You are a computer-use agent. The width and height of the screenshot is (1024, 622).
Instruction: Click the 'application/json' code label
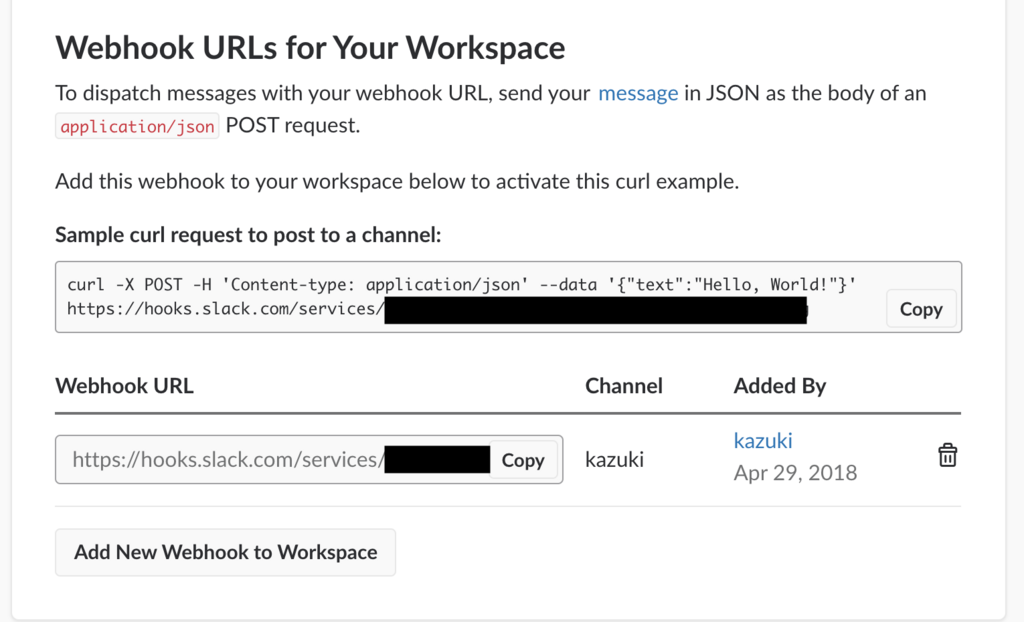(x=137, y=125)
